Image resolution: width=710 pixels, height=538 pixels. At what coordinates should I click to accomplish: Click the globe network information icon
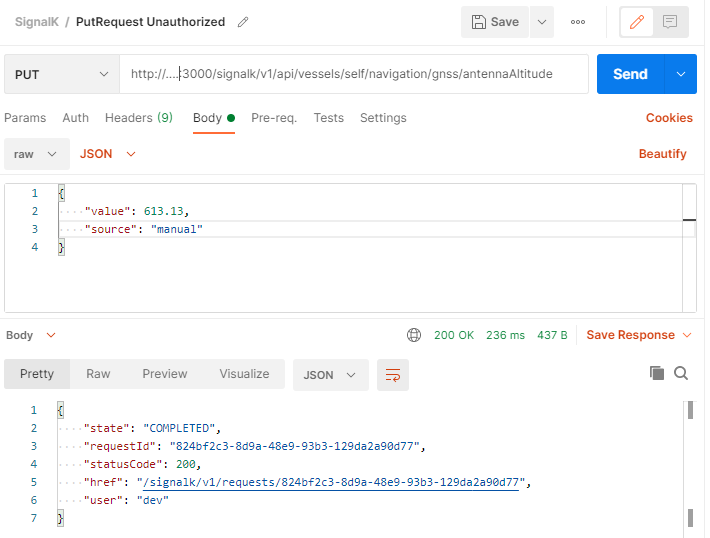coord(414,335)
